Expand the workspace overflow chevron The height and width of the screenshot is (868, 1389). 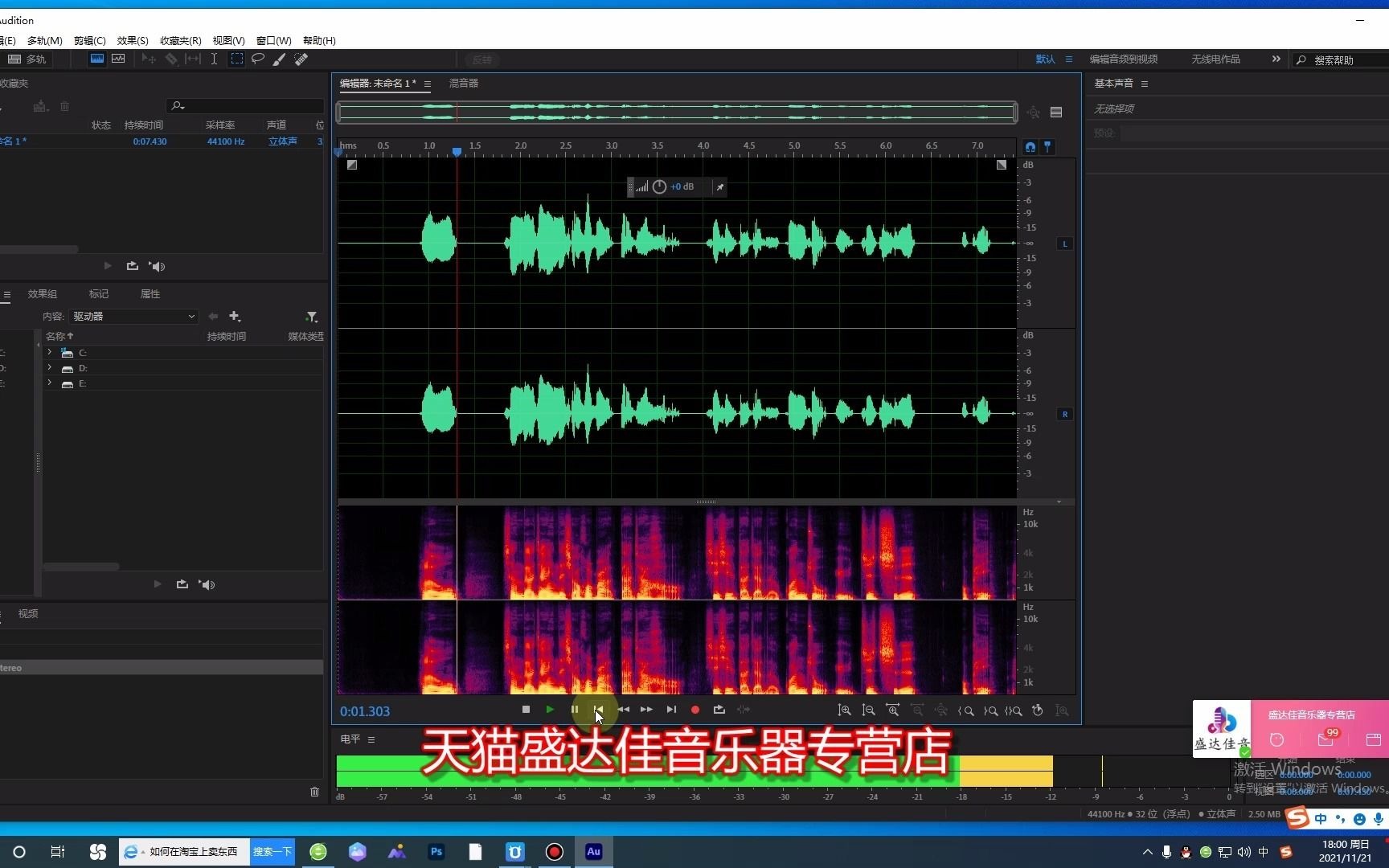click(x=1276, y=59)
